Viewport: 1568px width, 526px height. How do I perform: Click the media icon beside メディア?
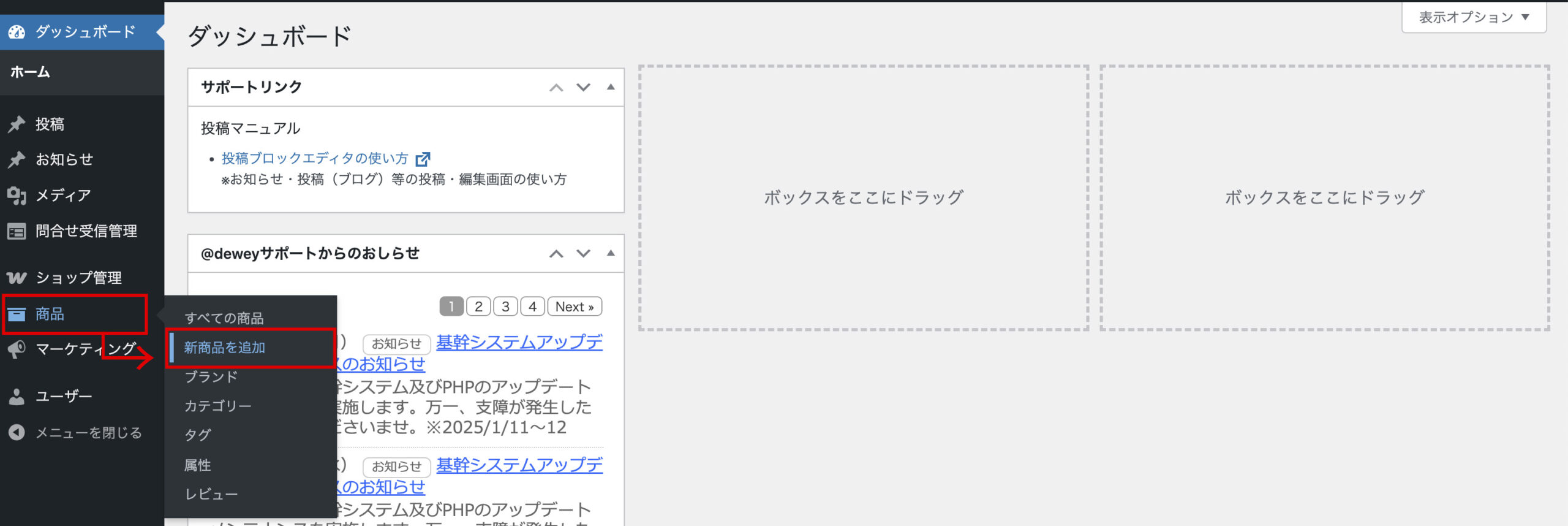click(x=17, y=196)
